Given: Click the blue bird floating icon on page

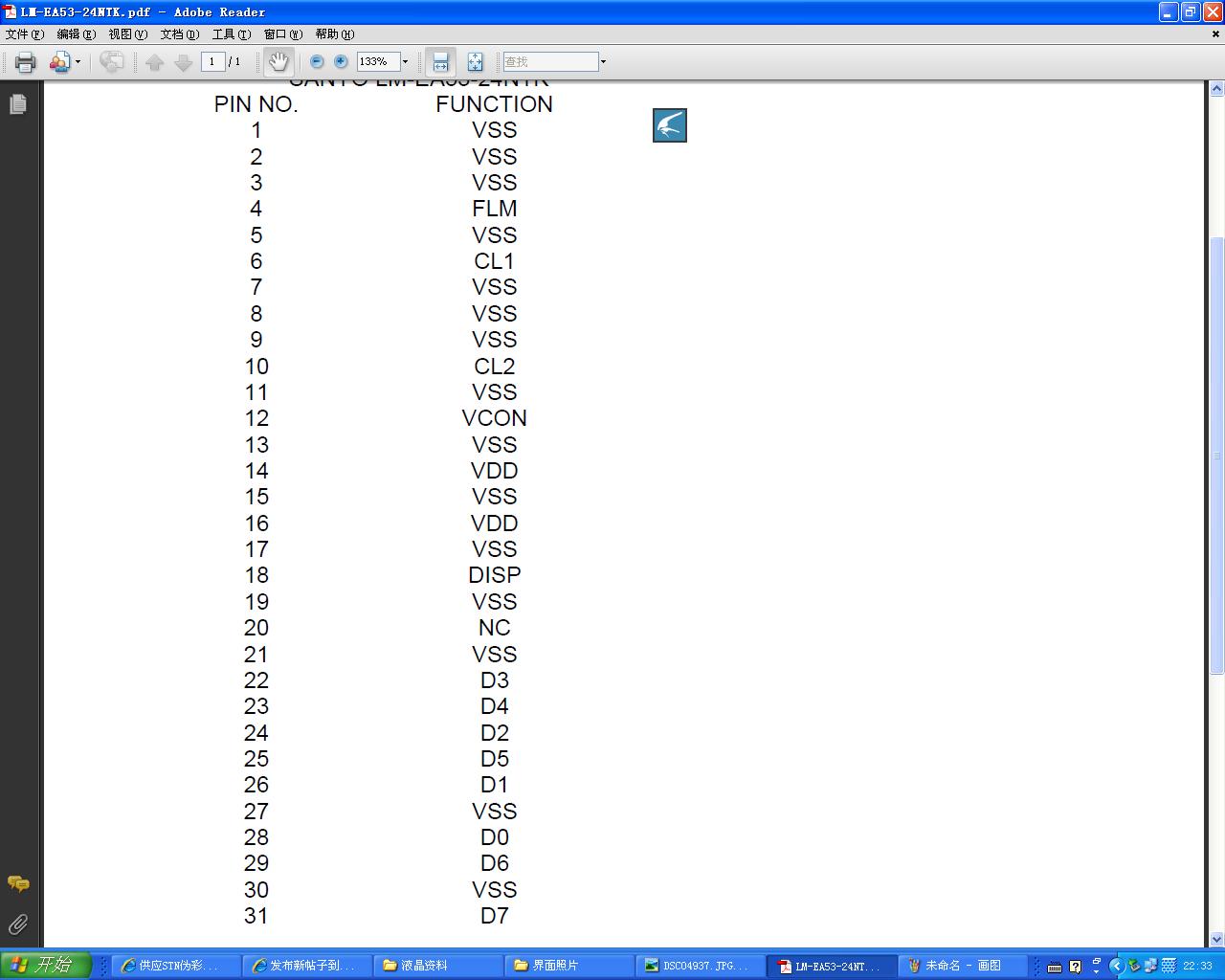Looking at the screenshot, I should 670,125.
